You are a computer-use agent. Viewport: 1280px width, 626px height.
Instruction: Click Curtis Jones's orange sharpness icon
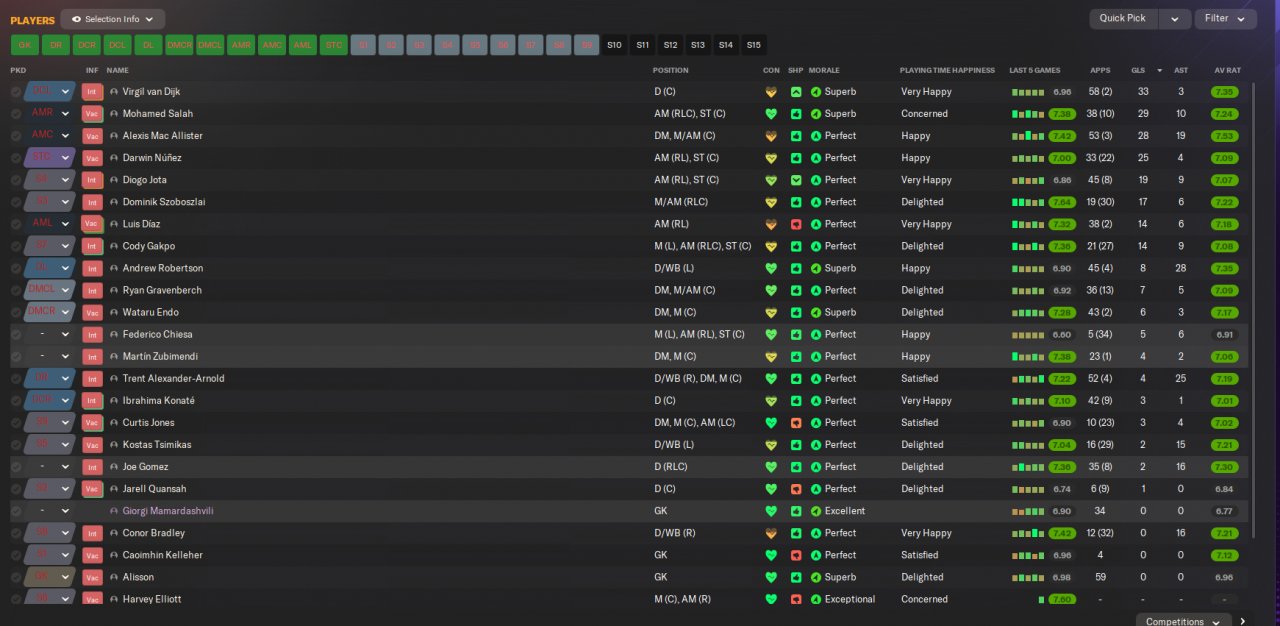[796, 422]
